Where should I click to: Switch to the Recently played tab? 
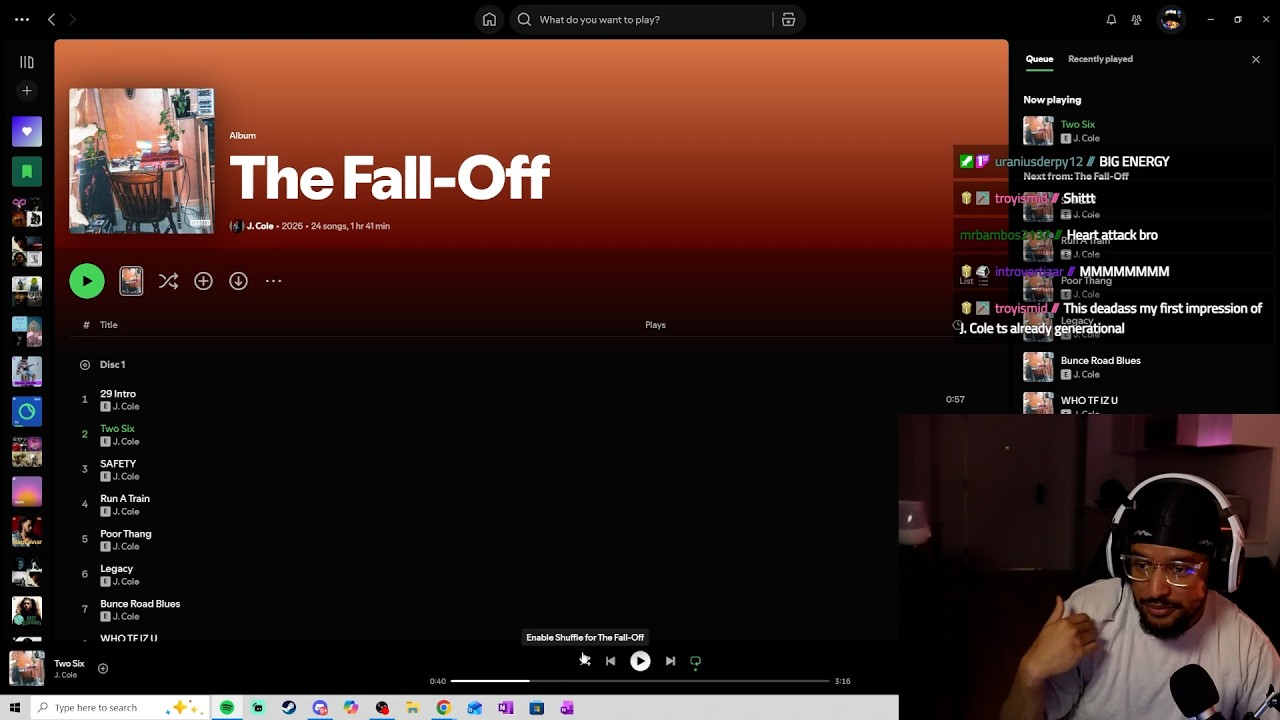click(x=1100, y=59)
